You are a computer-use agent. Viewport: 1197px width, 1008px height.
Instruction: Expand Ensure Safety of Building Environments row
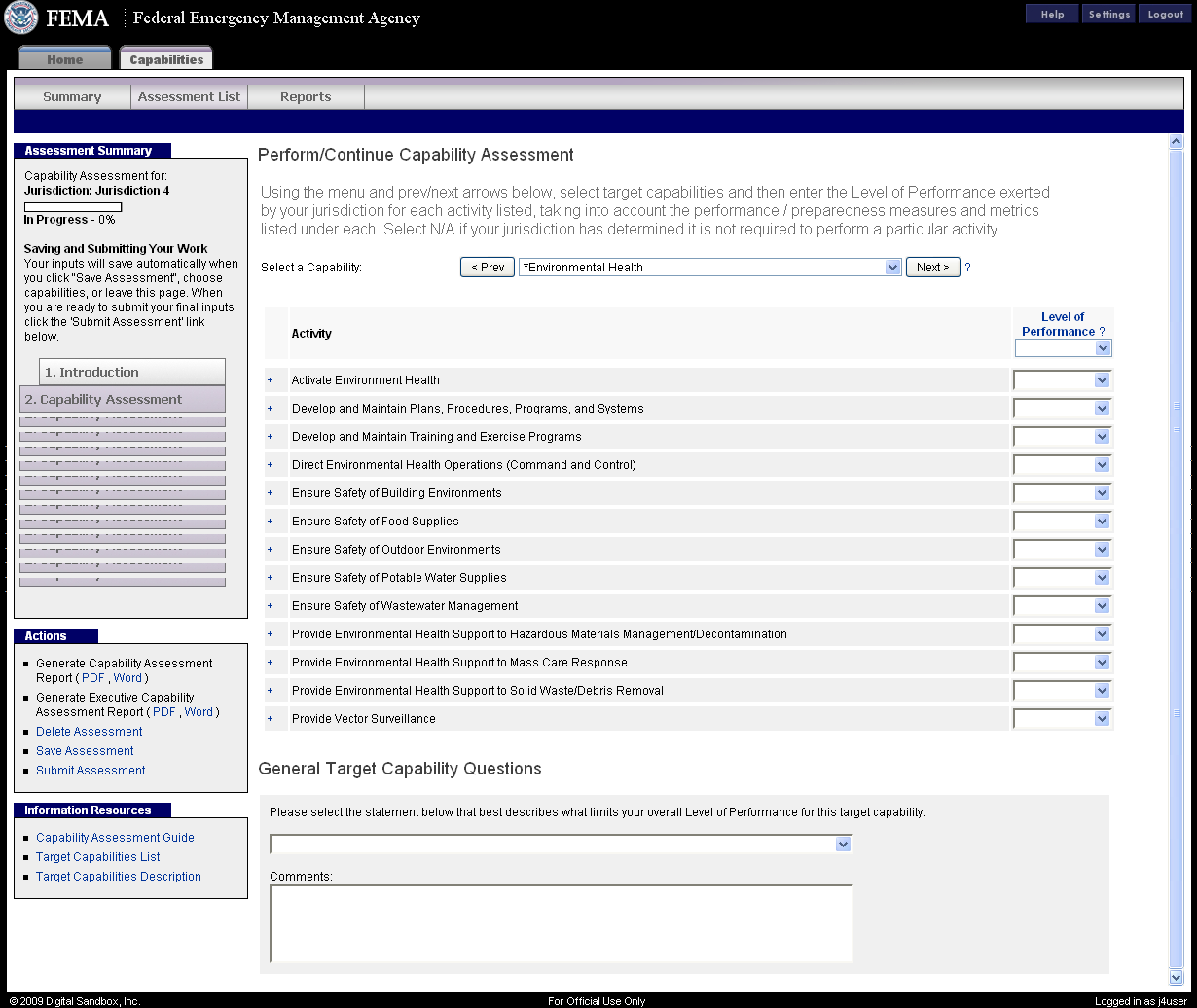[x=271, y=493]
